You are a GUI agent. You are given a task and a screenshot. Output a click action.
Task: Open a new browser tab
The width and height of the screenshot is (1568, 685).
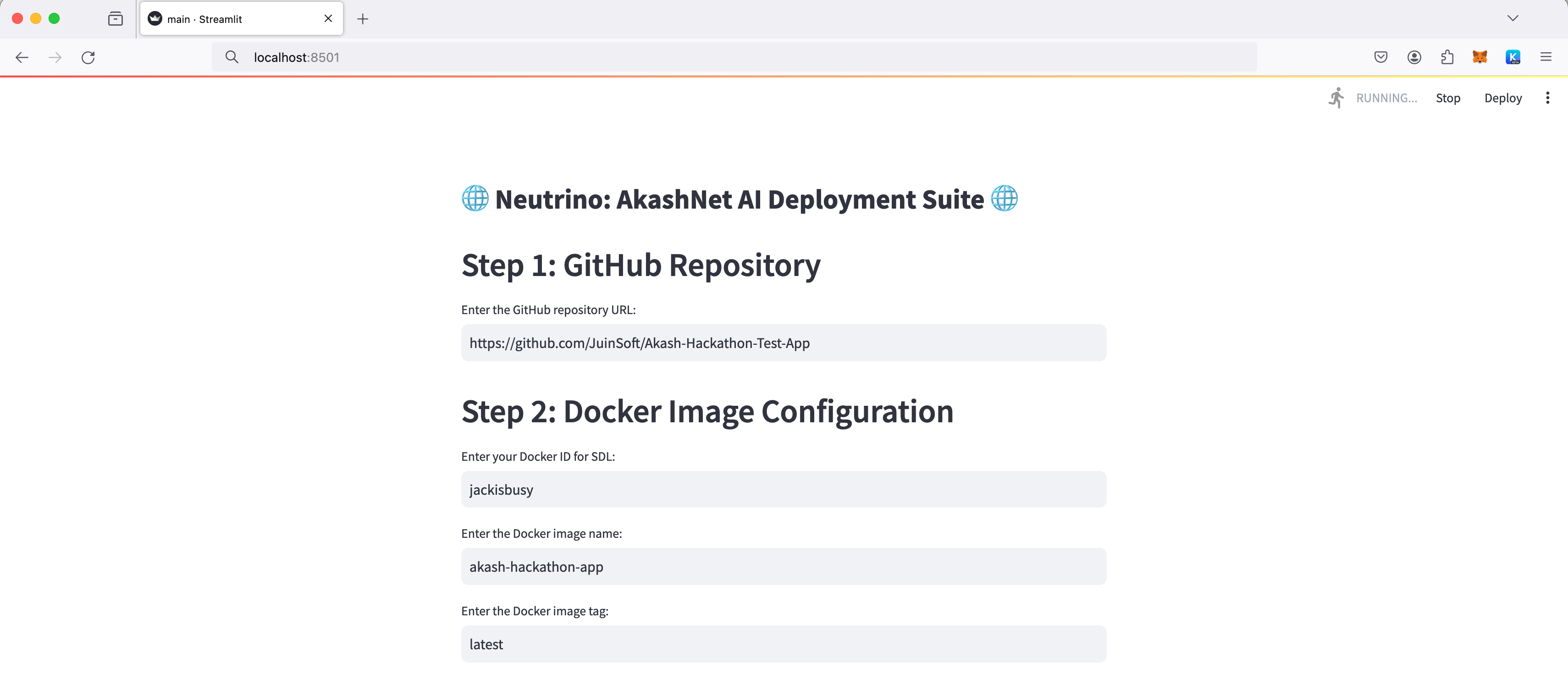click(363, 19)
